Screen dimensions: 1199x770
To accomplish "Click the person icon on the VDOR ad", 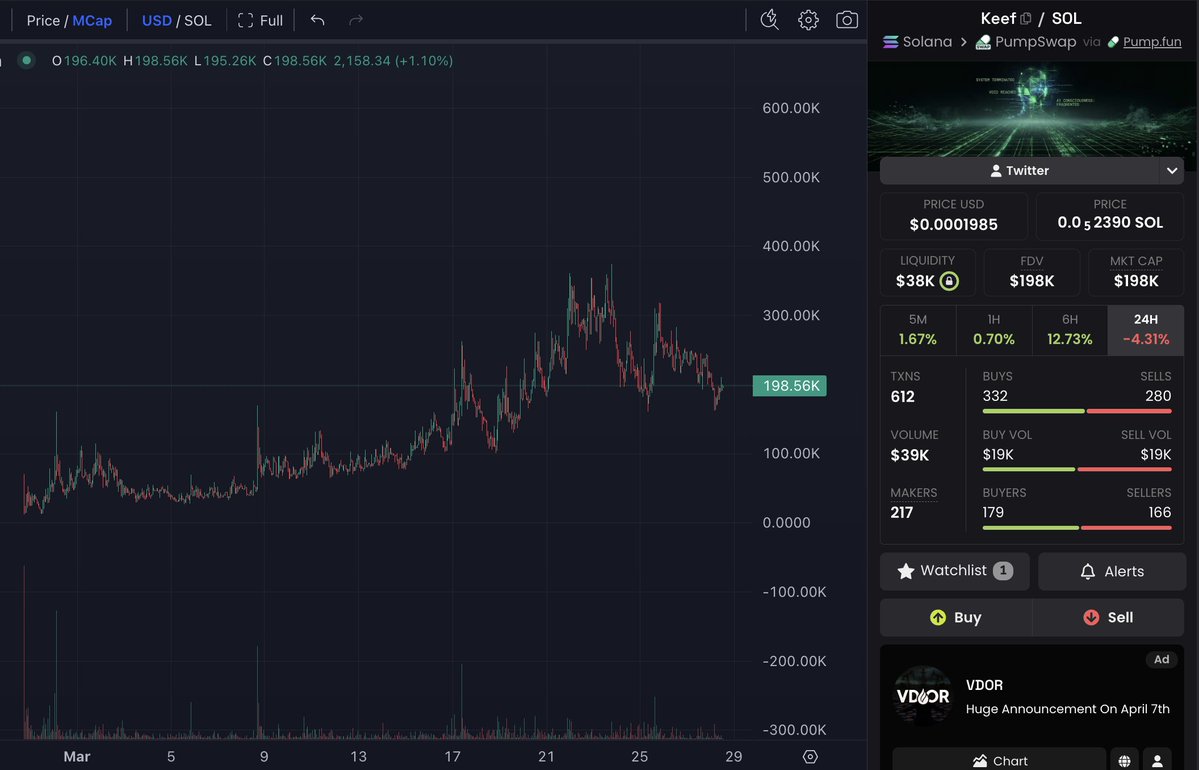I will click(1157, 760).
